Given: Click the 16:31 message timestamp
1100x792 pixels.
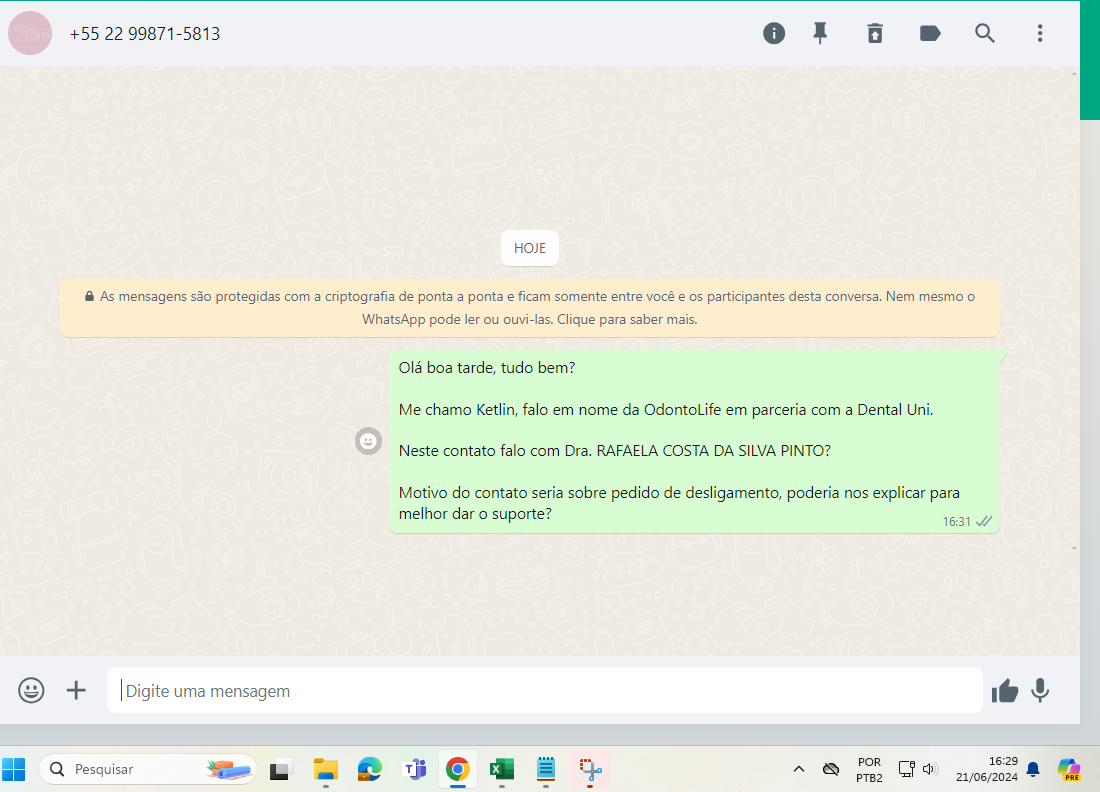Looking at the screenshot, I should [956, 521].
